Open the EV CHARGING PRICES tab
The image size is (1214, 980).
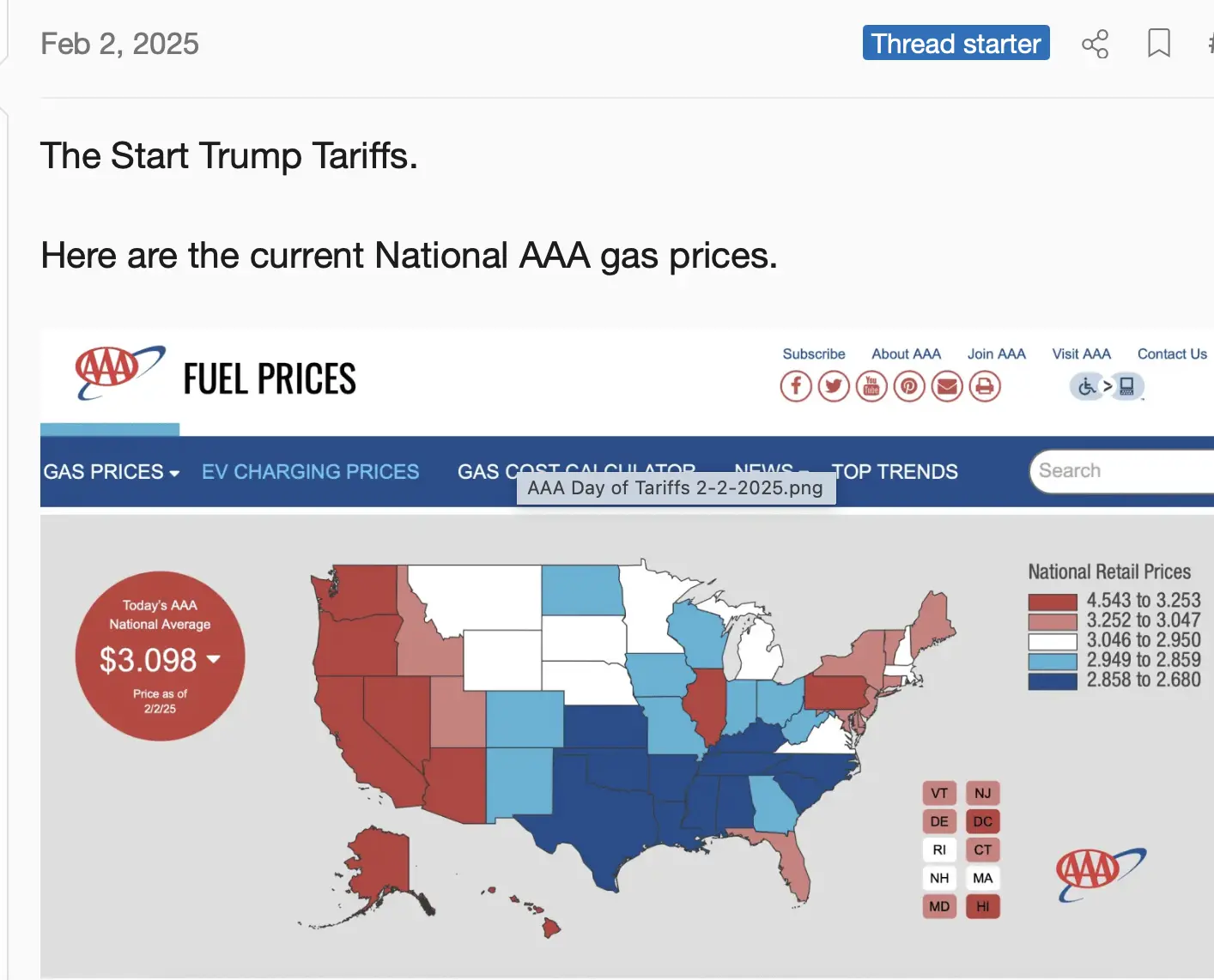310,472
